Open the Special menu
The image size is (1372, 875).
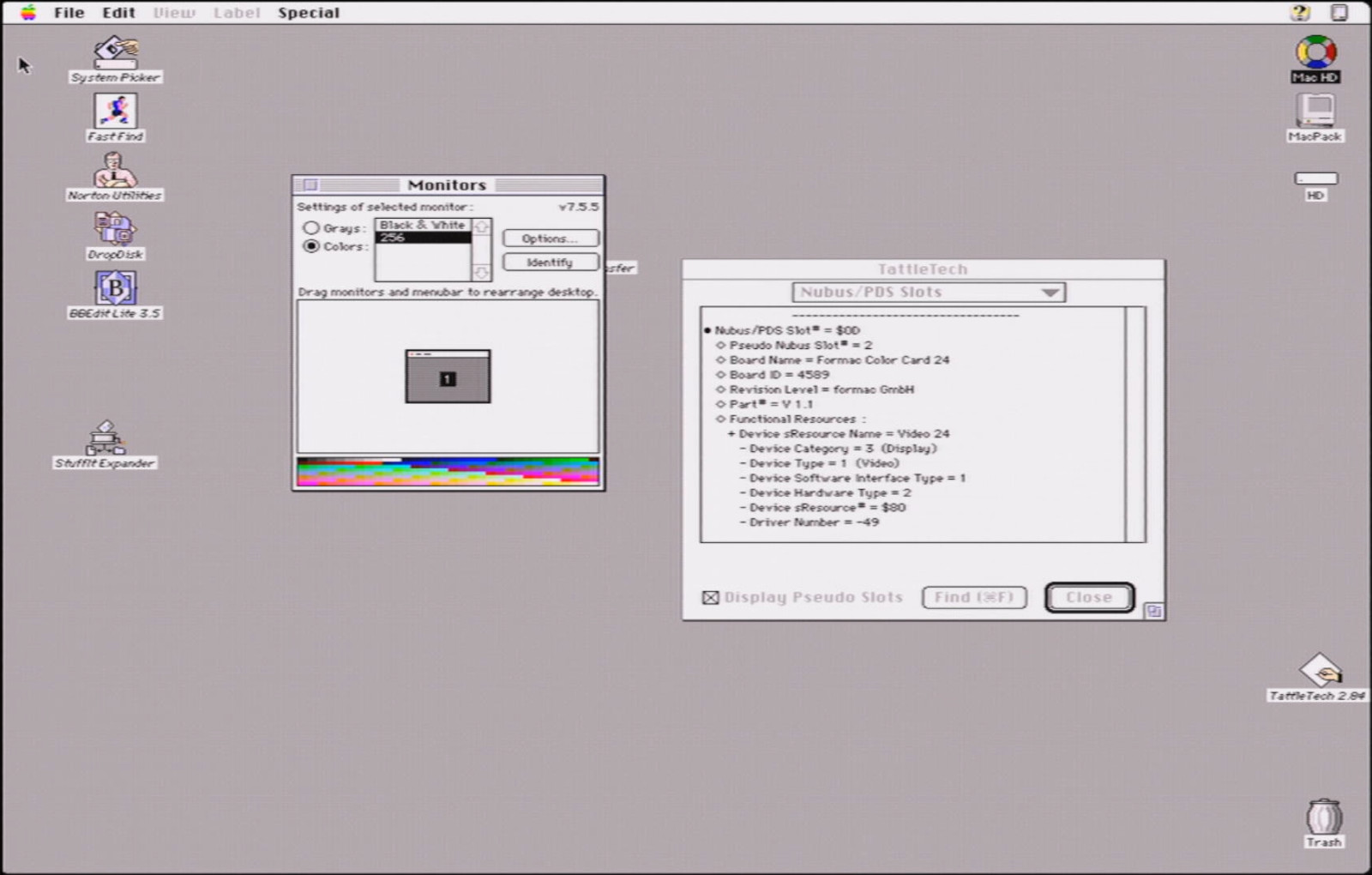(309, 13)
